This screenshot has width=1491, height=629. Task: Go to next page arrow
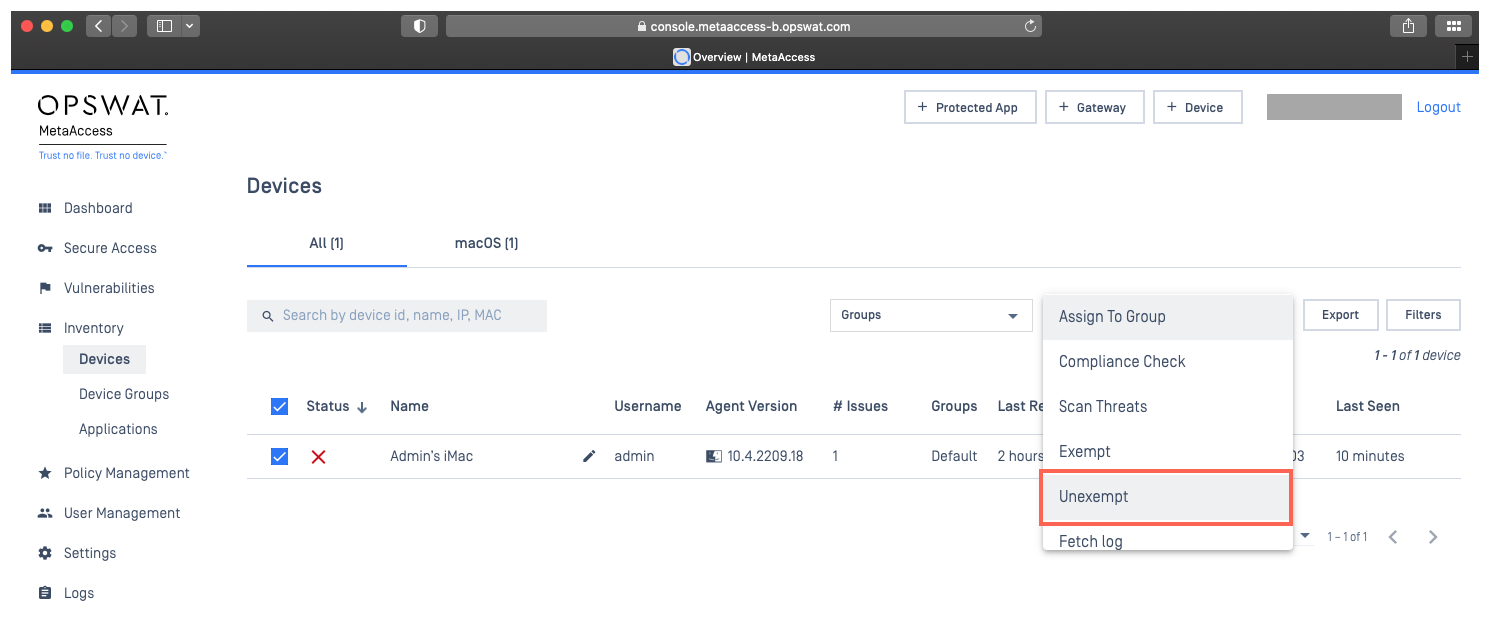click(1433, 537)
